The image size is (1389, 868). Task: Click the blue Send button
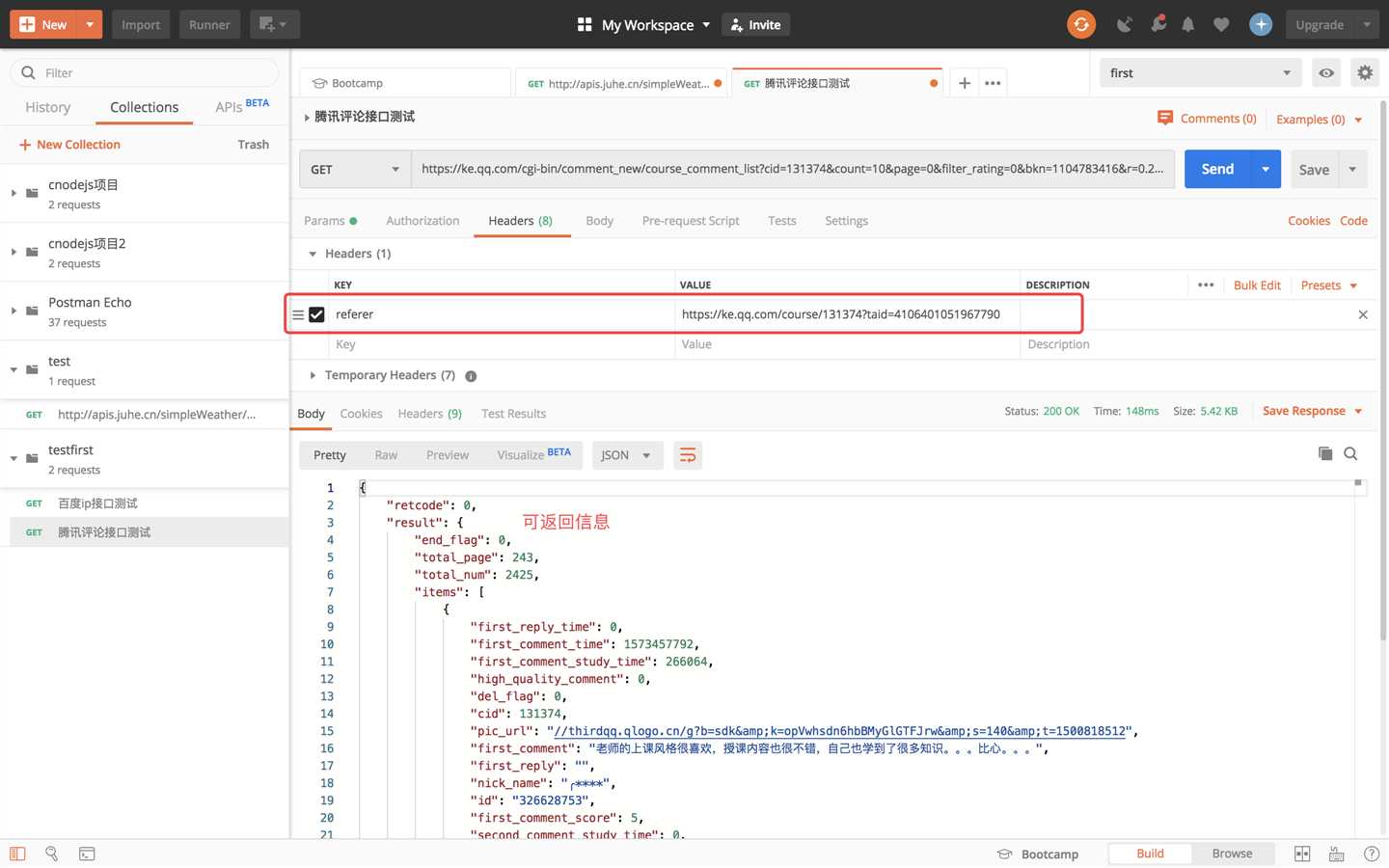coord(1217,169)
